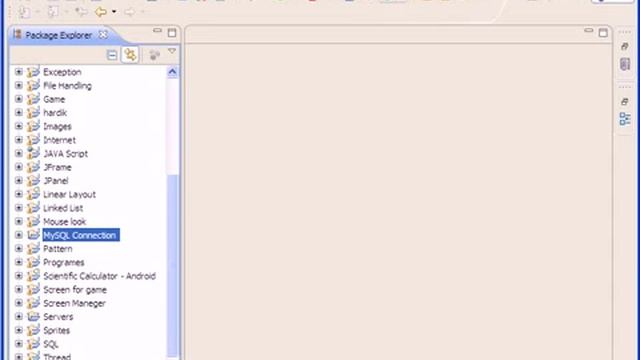
Task: Expand the Linked List project node
Action: [19, 208]
